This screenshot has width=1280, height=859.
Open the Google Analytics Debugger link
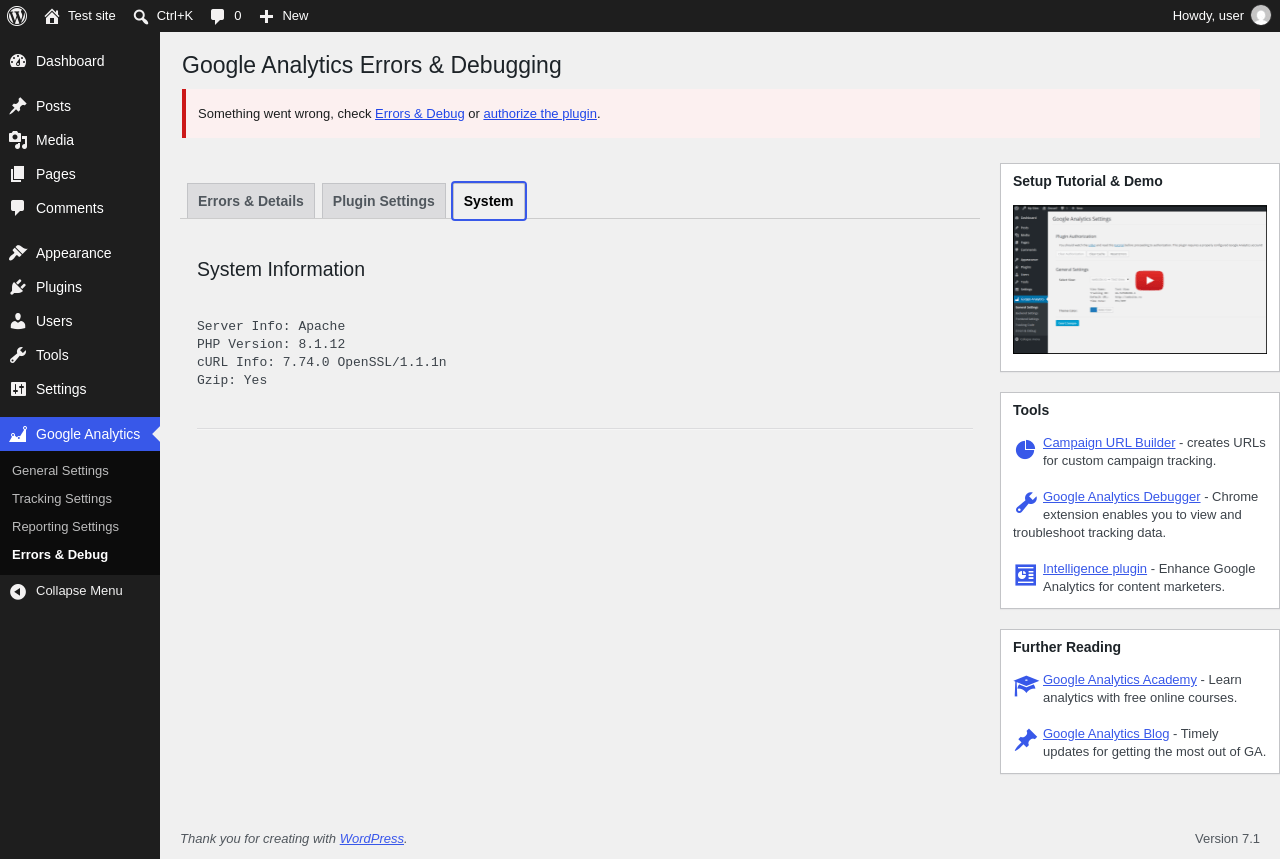point(1122,496)
